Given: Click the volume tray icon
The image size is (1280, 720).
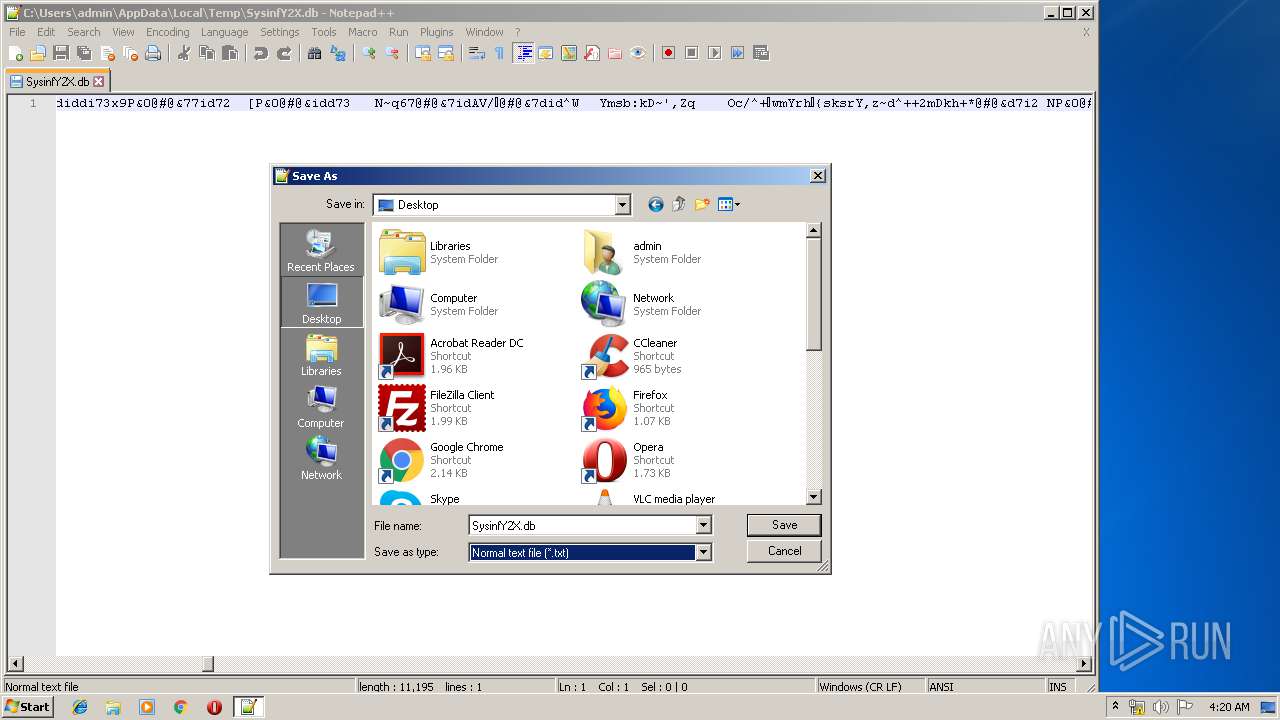Looking at the screenshot, I should tap(1160, 707).
